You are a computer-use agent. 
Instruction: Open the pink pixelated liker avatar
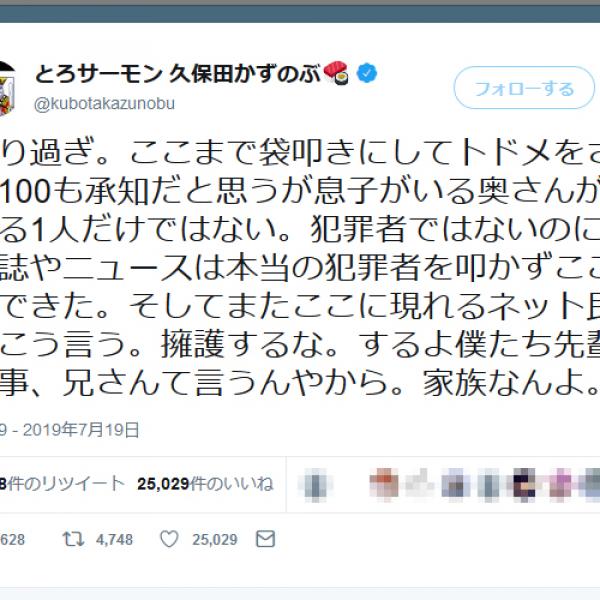[560, 484]
